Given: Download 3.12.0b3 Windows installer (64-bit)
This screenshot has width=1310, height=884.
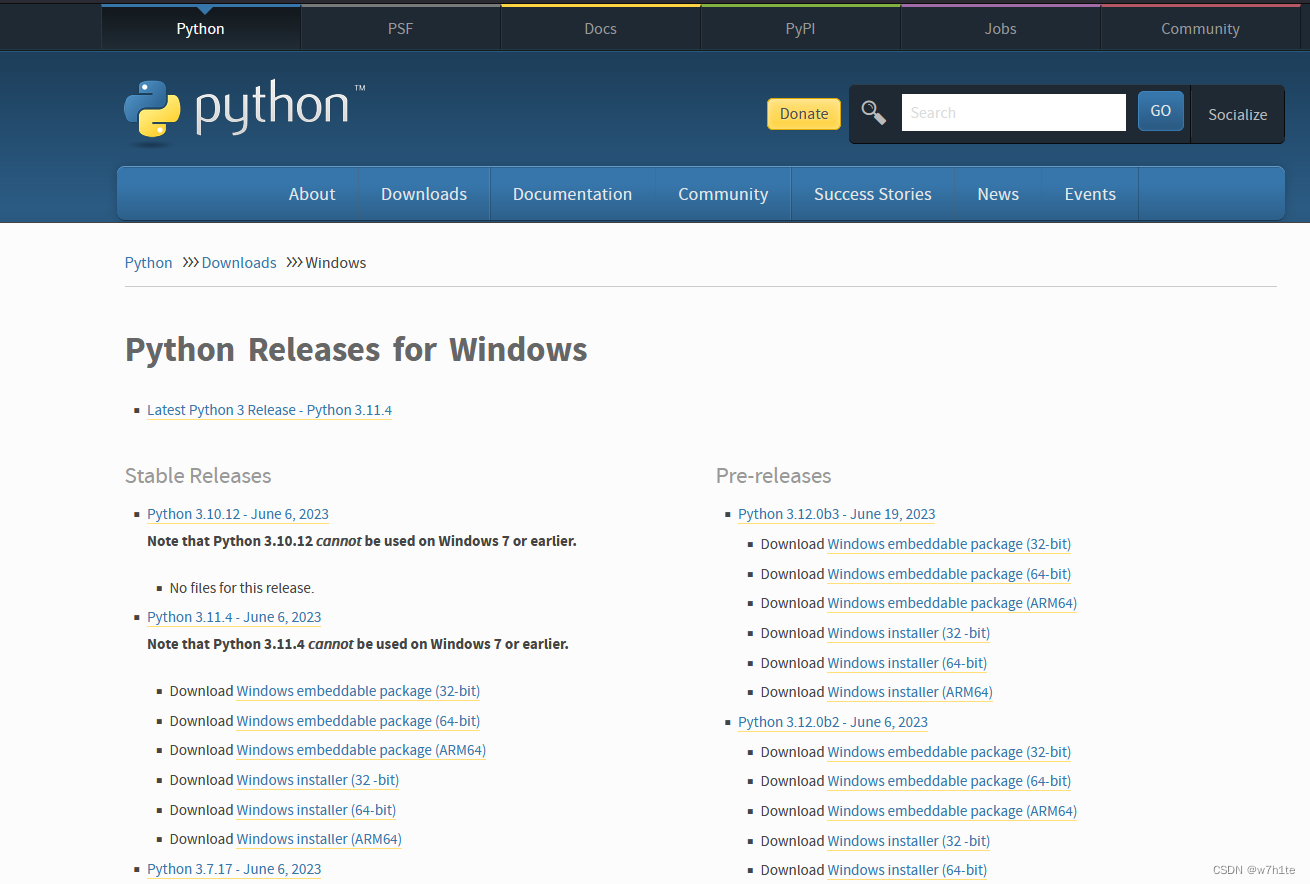Looking at the screenshot, I should coord(907,663).
